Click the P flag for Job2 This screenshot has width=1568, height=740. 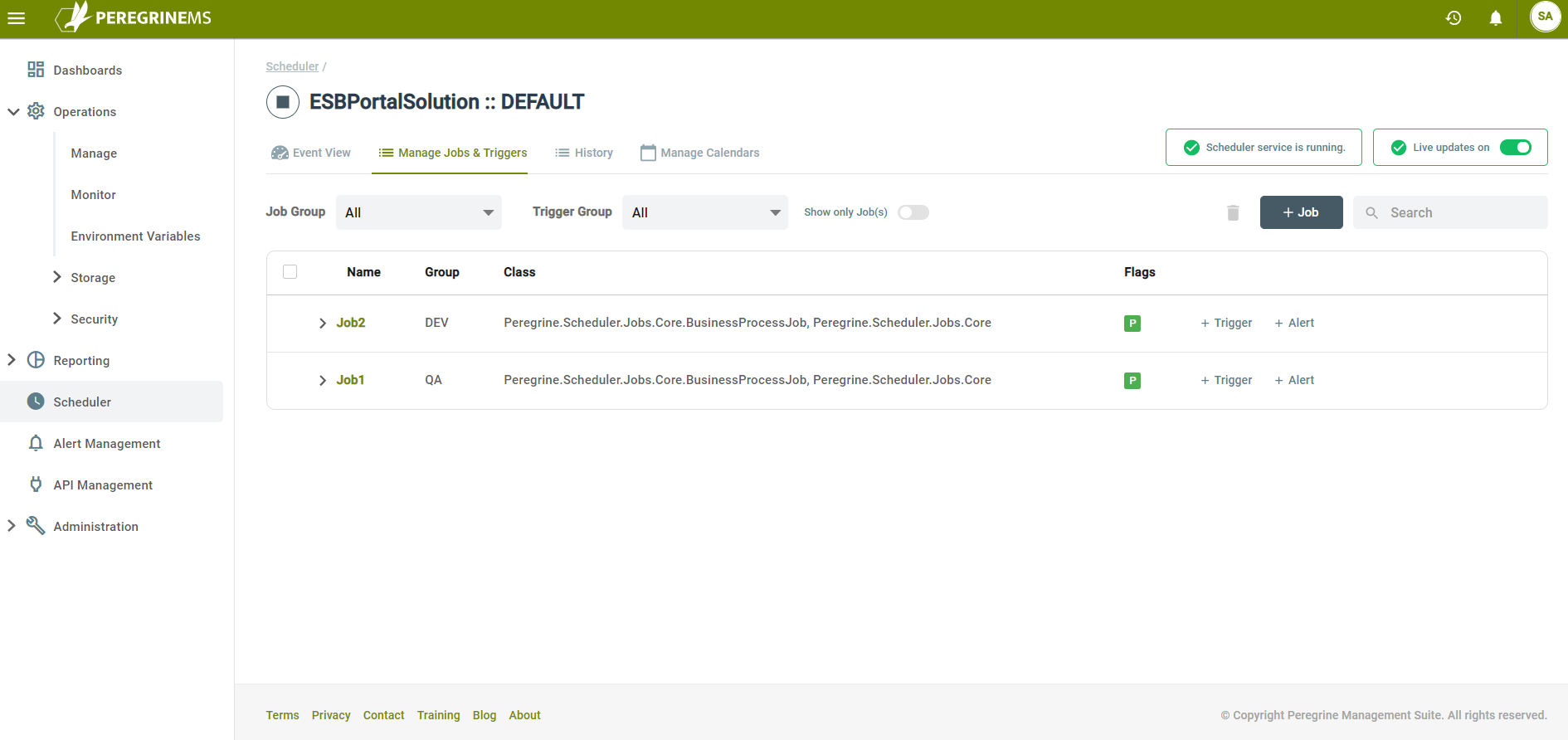pyautogui.click(x=1132, y=324)
